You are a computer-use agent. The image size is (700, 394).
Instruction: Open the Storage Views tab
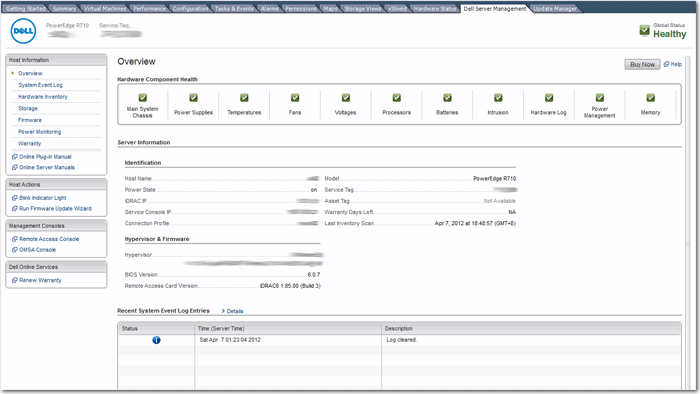click(x=362, y=8)
